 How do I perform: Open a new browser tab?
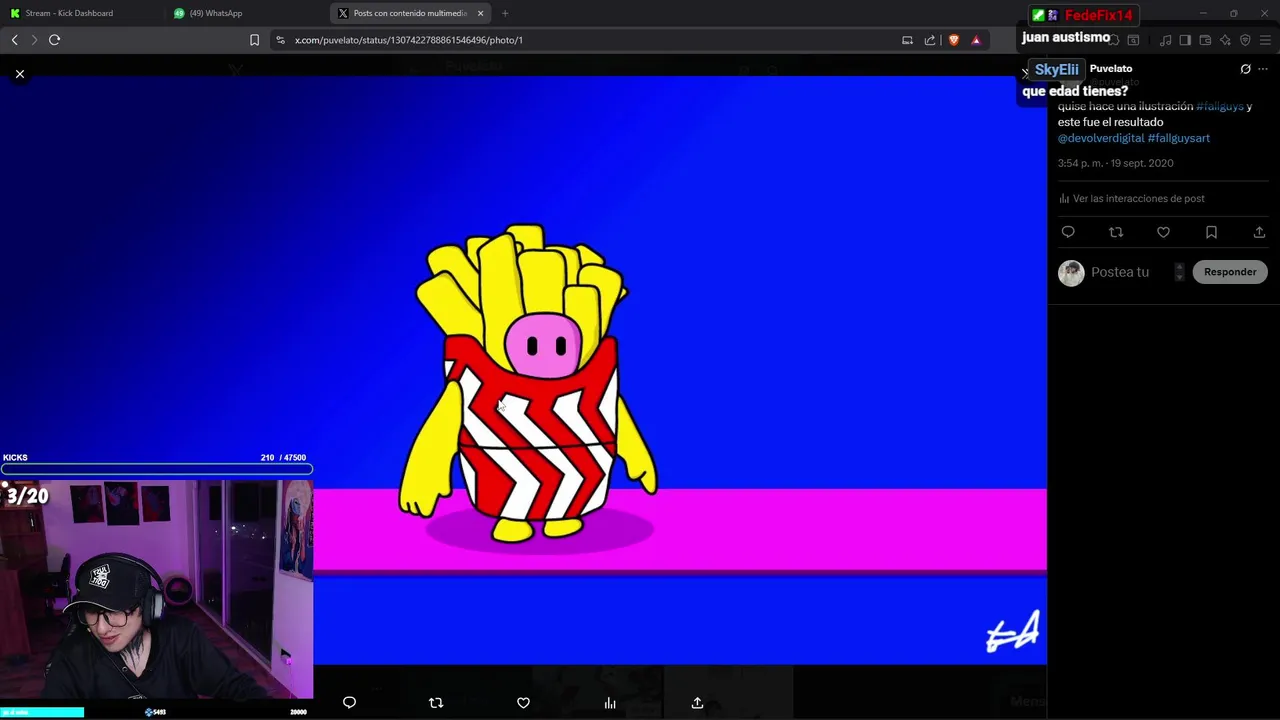click(x=505, y=13)
